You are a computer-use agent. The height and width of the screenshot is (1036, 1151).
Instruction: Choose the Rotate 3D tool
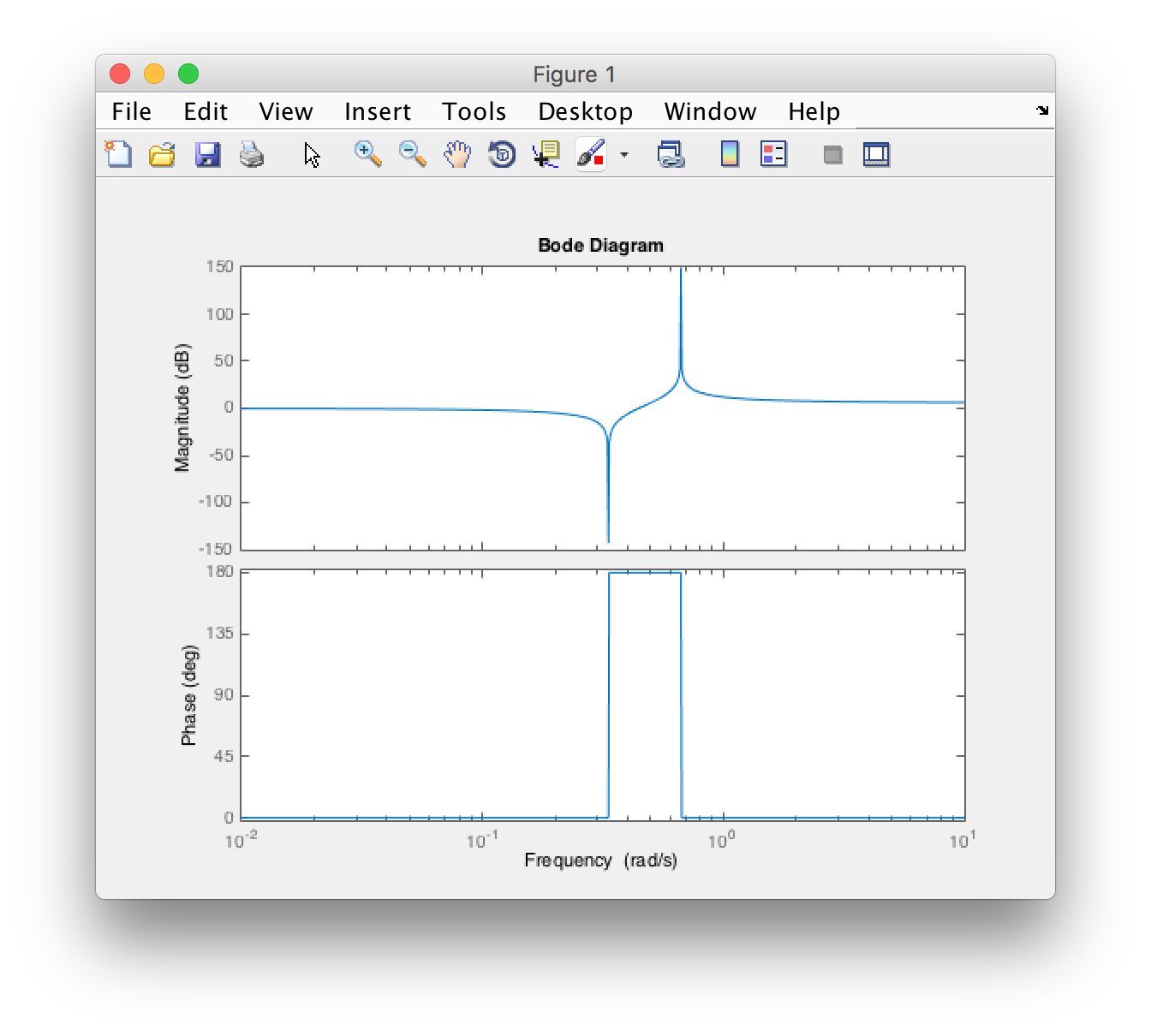[x=502, y=154]
